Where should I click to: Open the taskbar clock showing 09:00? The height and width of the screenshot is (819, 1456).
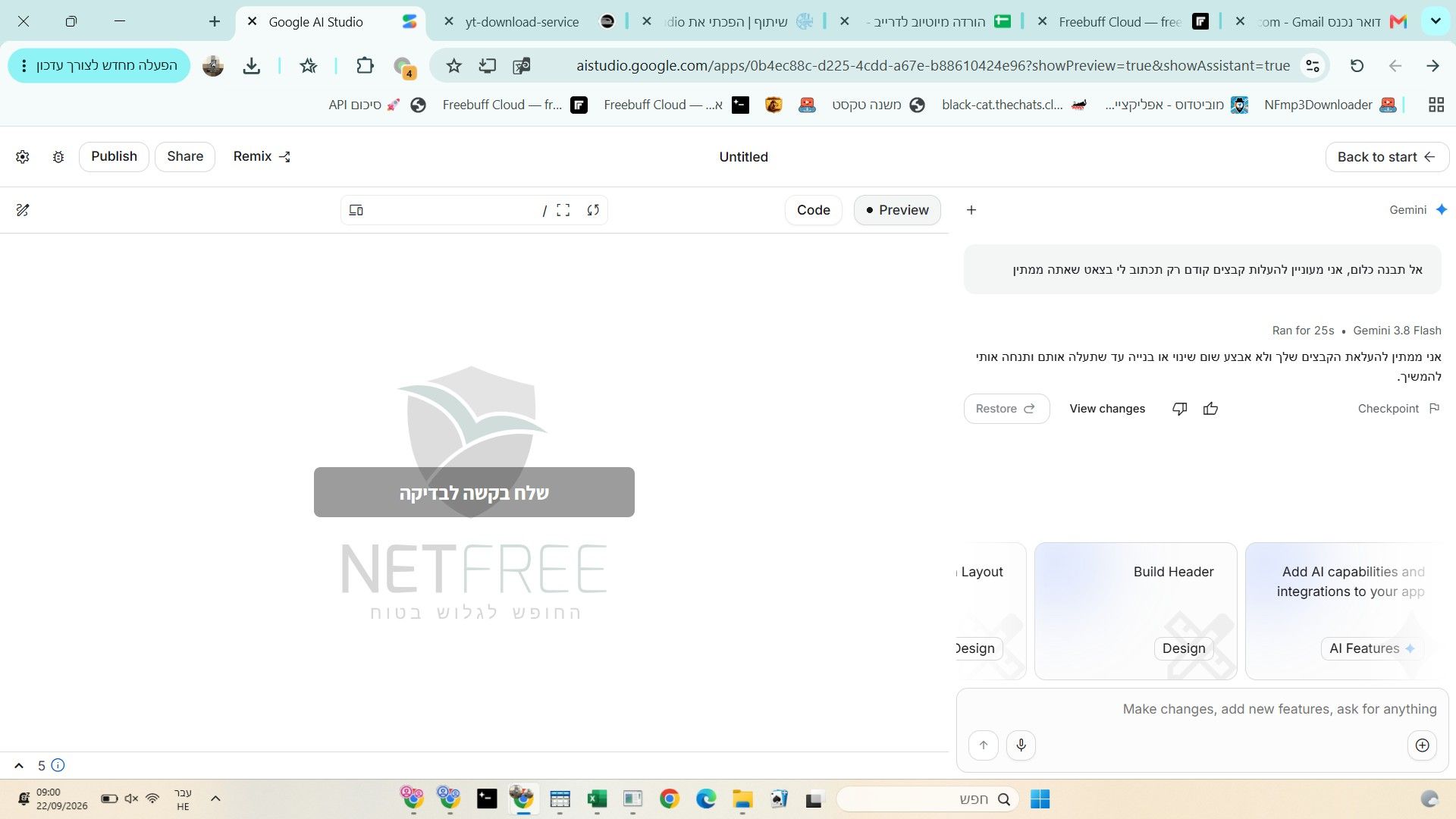61,799
